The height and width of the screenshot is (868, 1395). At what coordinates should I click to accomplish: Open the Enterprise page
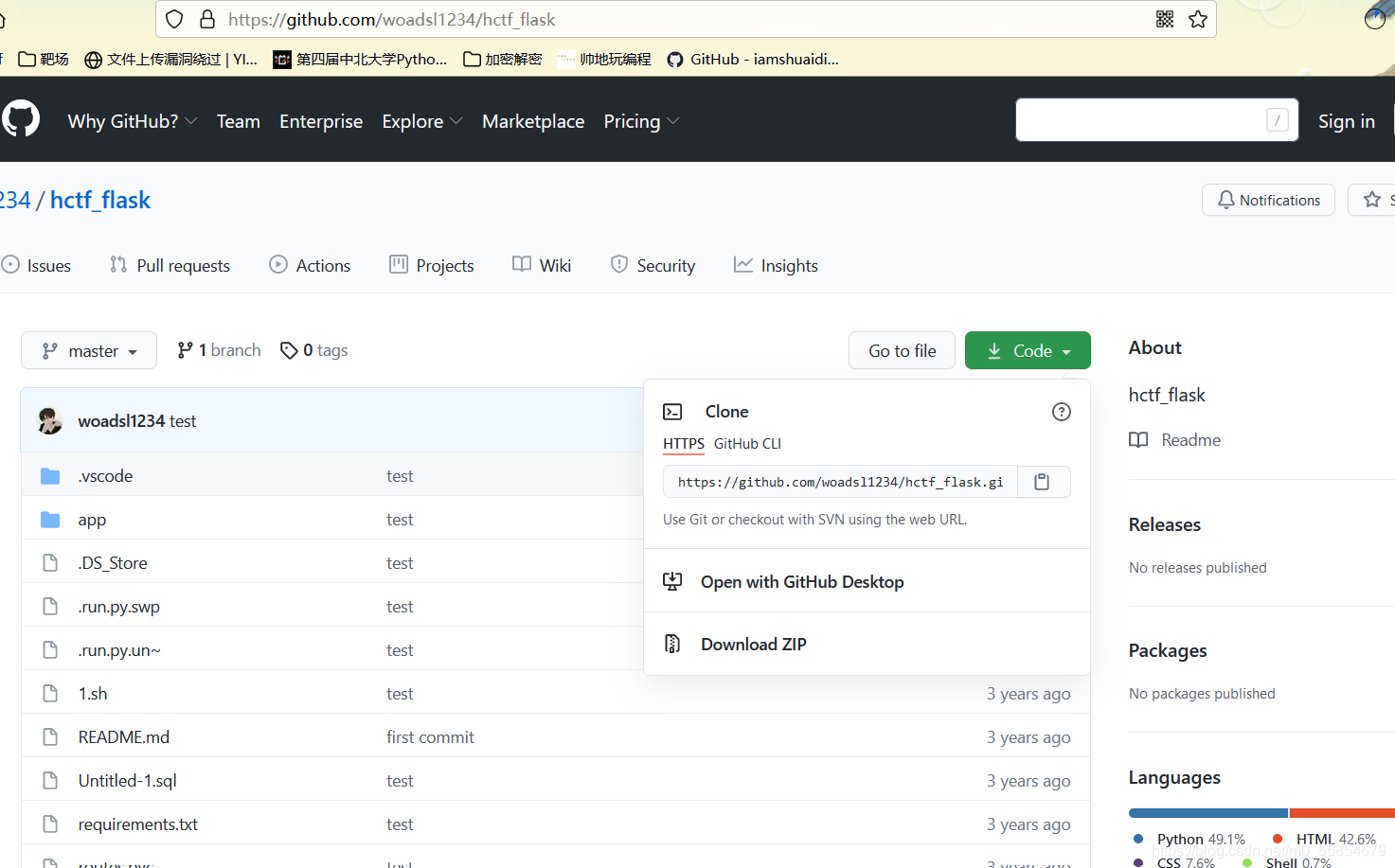pyautogui.click(x=321, y=121)
